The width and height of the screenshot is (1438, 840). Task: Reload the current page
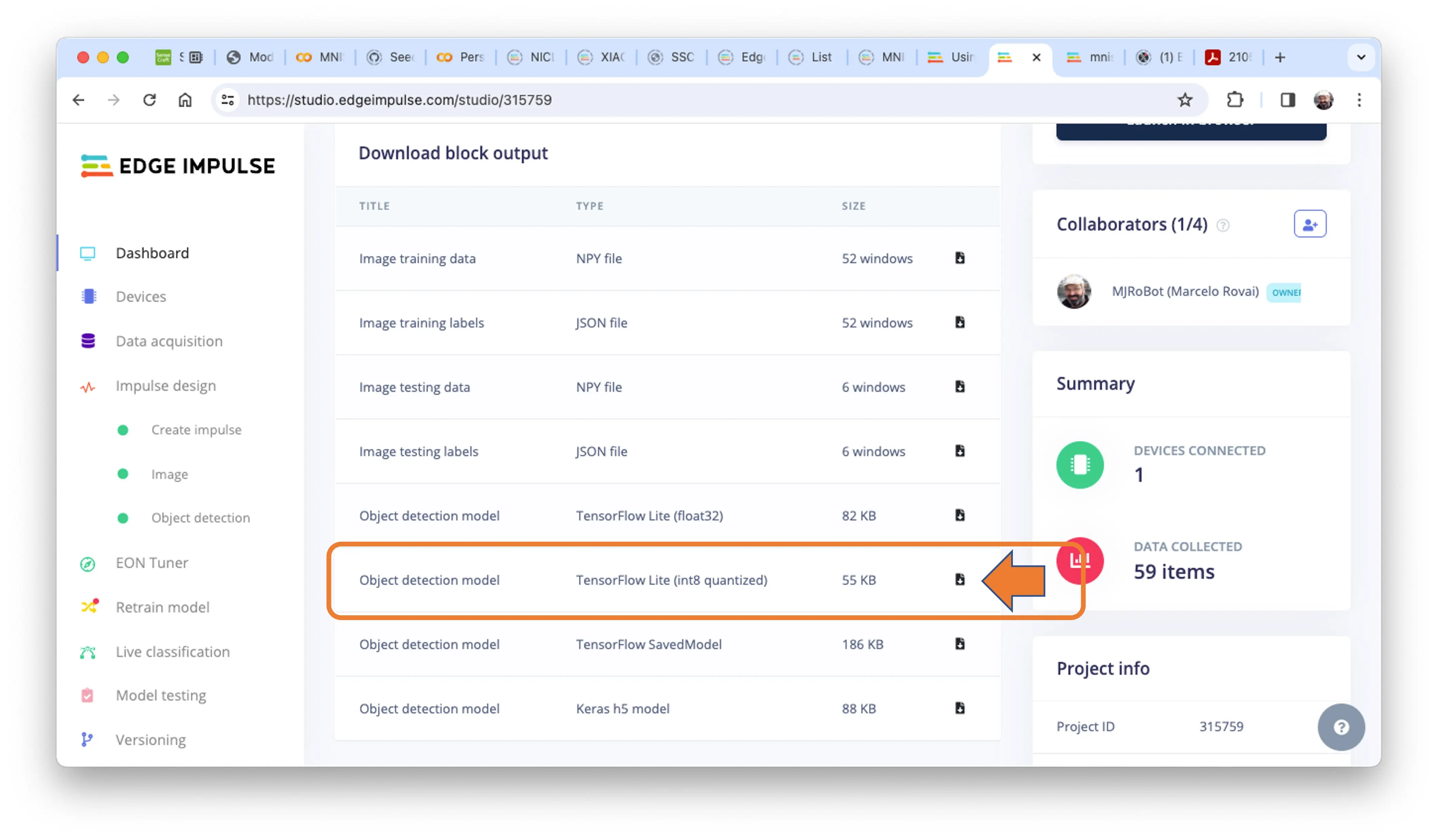pos(149,100)
